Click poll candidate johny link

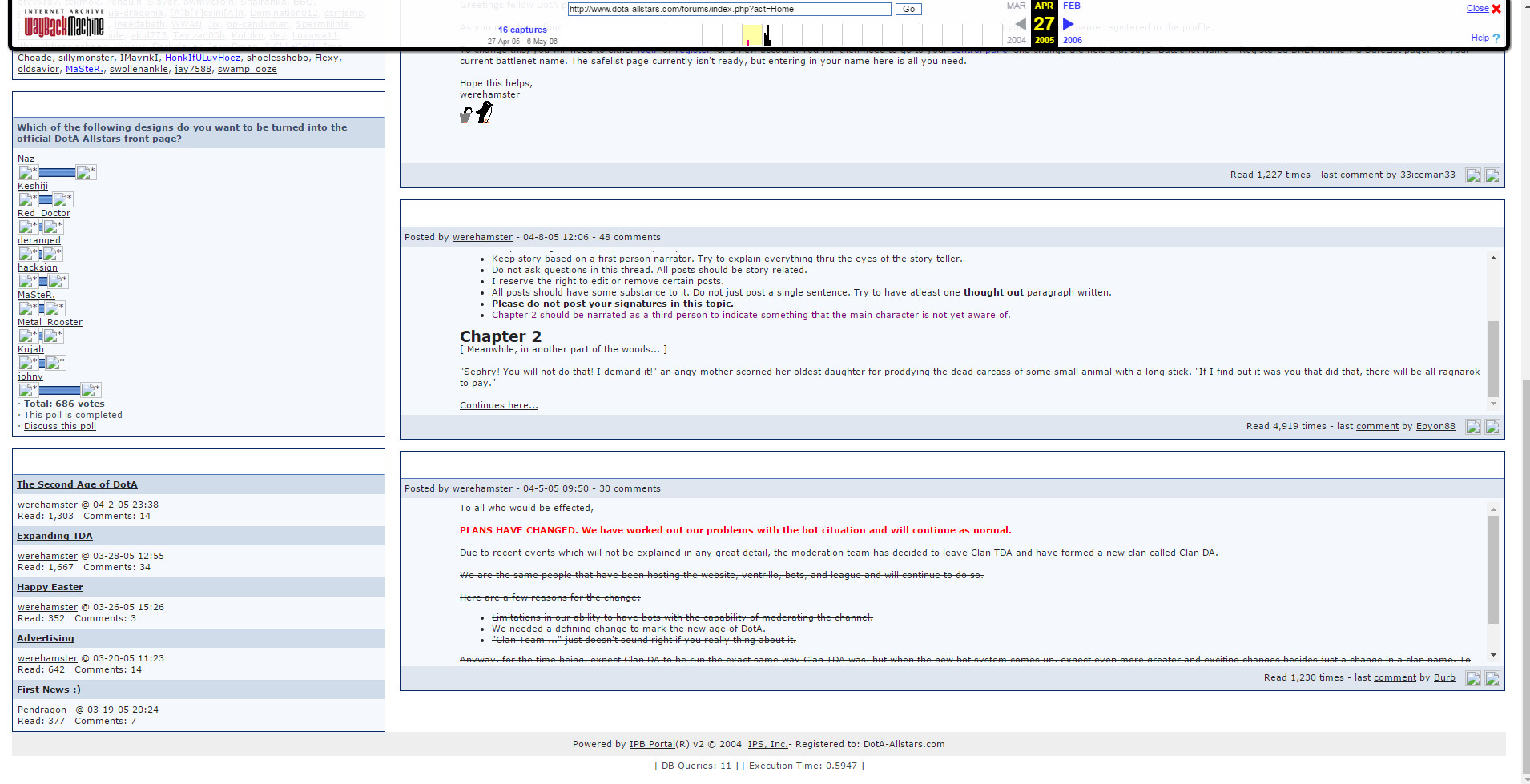(x=30, y=376)
